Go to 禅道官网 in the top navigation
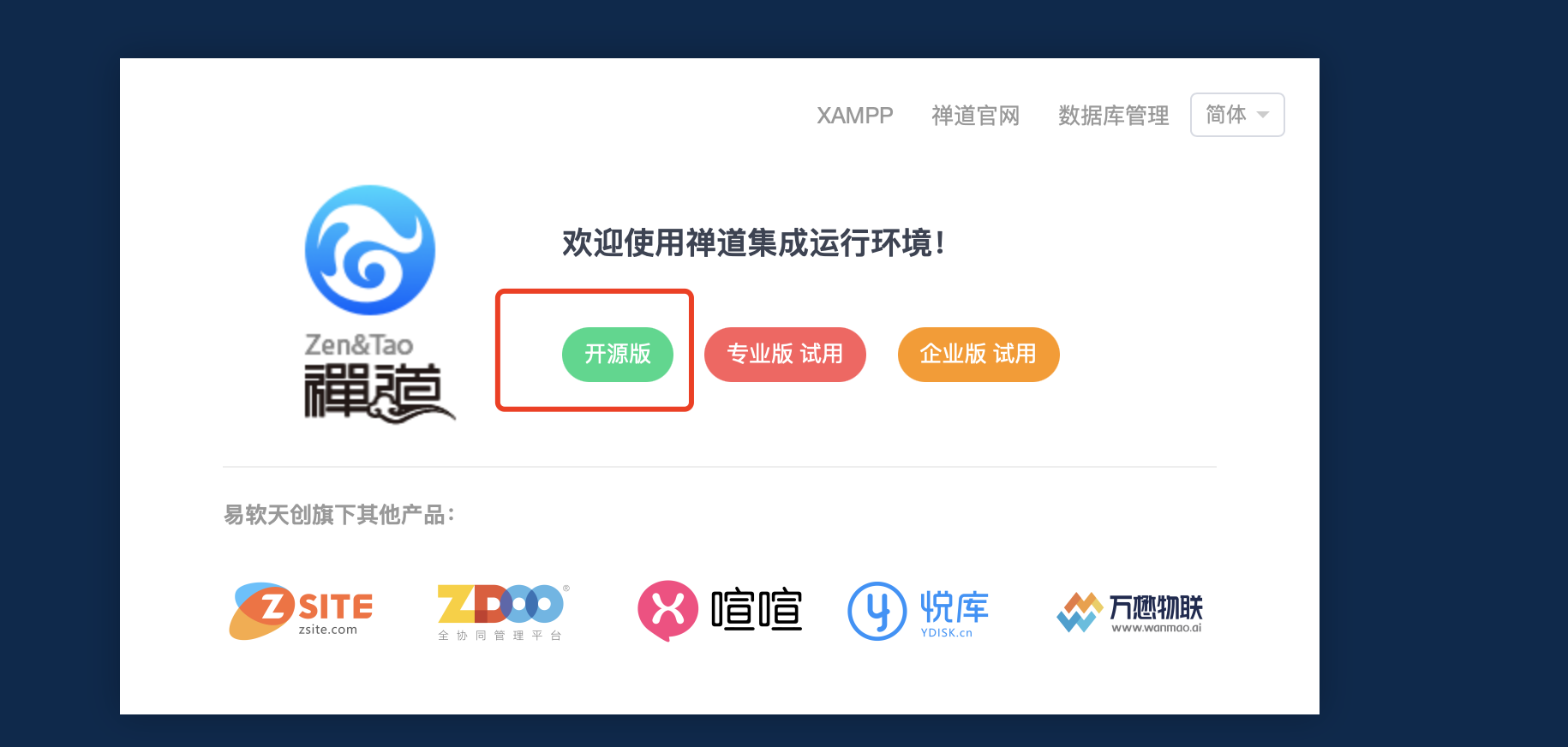This screenshot has width=1568, height=747. click(975, 116)
